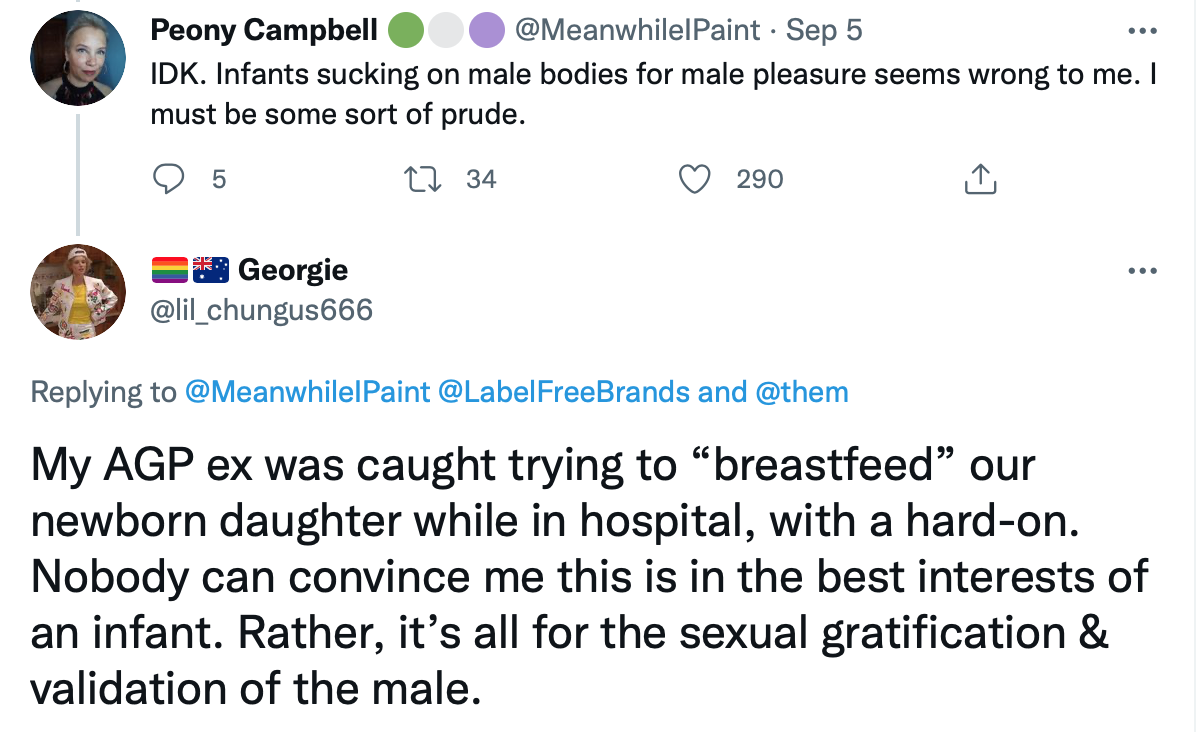
Task: Click the 34 retweets count
Action: [481, 180]
